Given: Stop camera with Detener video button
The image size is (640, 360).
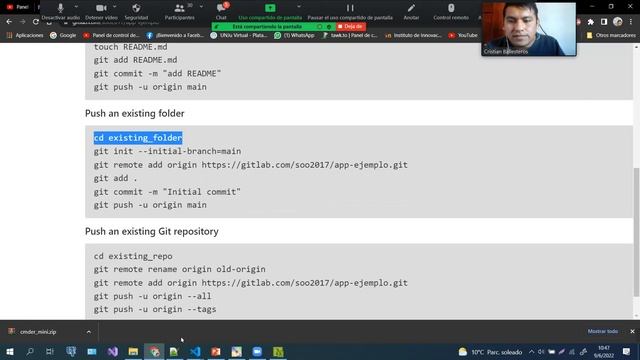Looking at the screenshot, I should pyautogui.click(x=101, y=11).
